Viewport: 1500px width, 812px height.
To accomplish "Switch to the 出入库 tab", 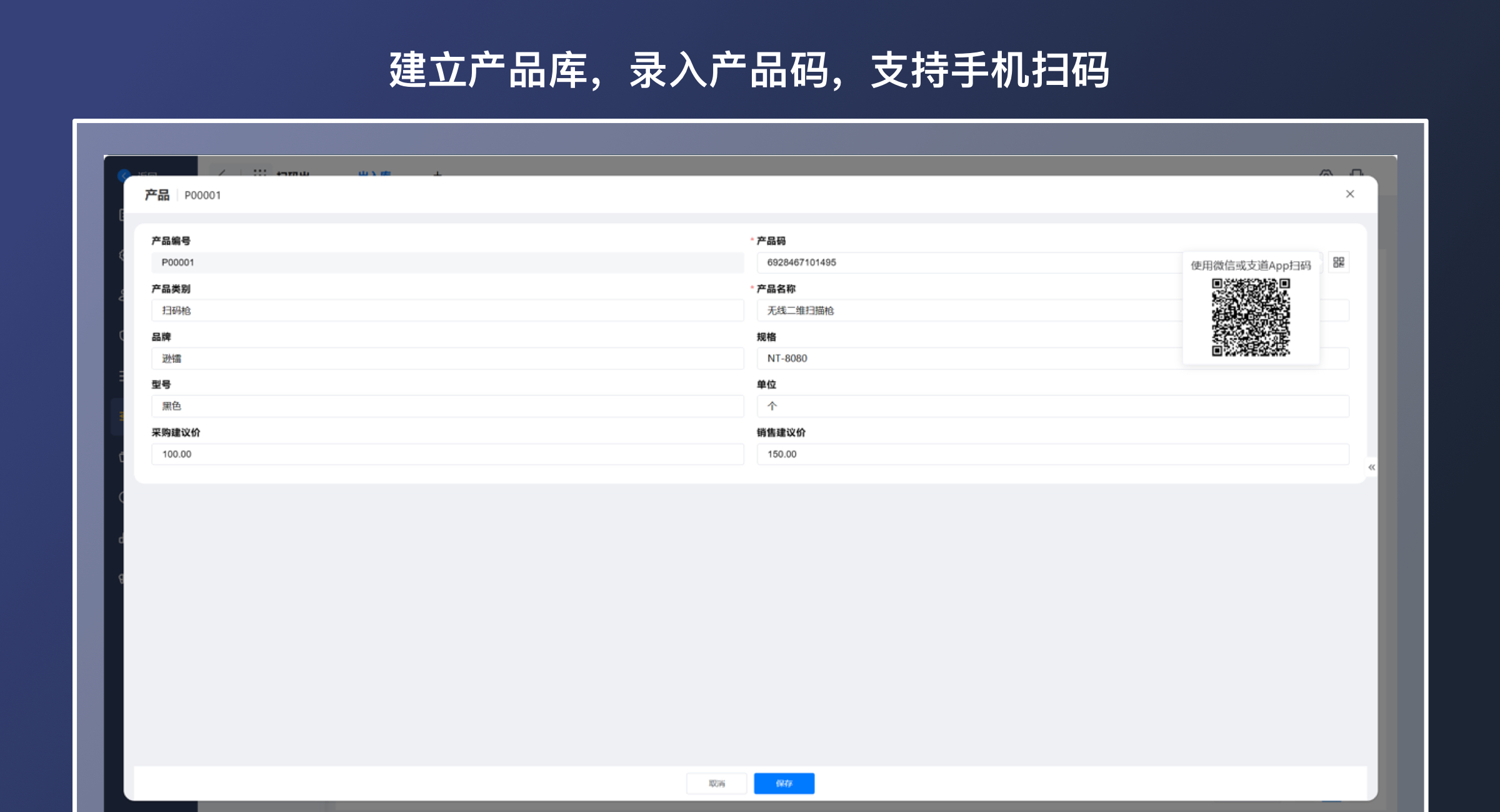I will 373,173.
